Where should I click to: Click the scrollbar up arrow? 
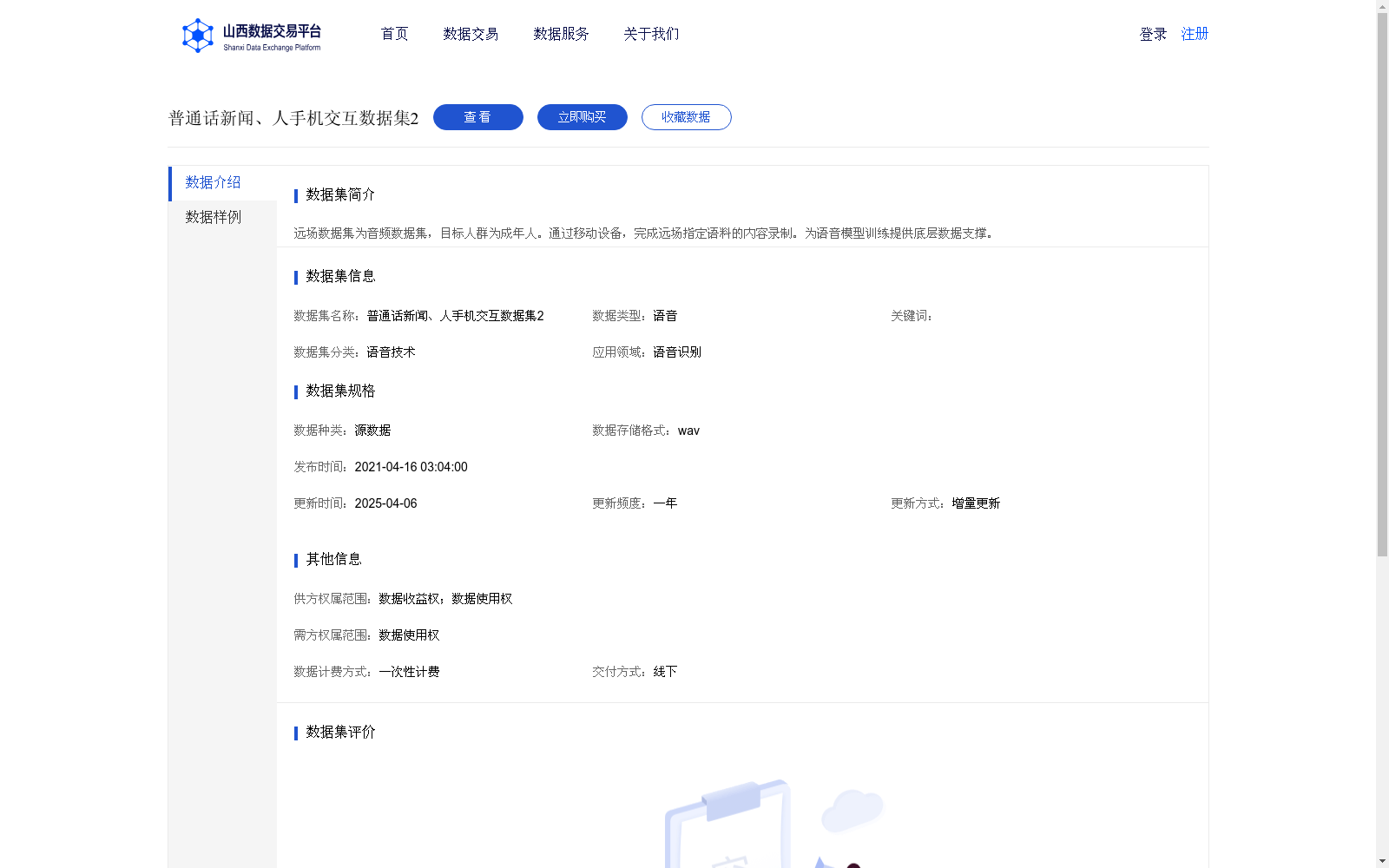1382,6
